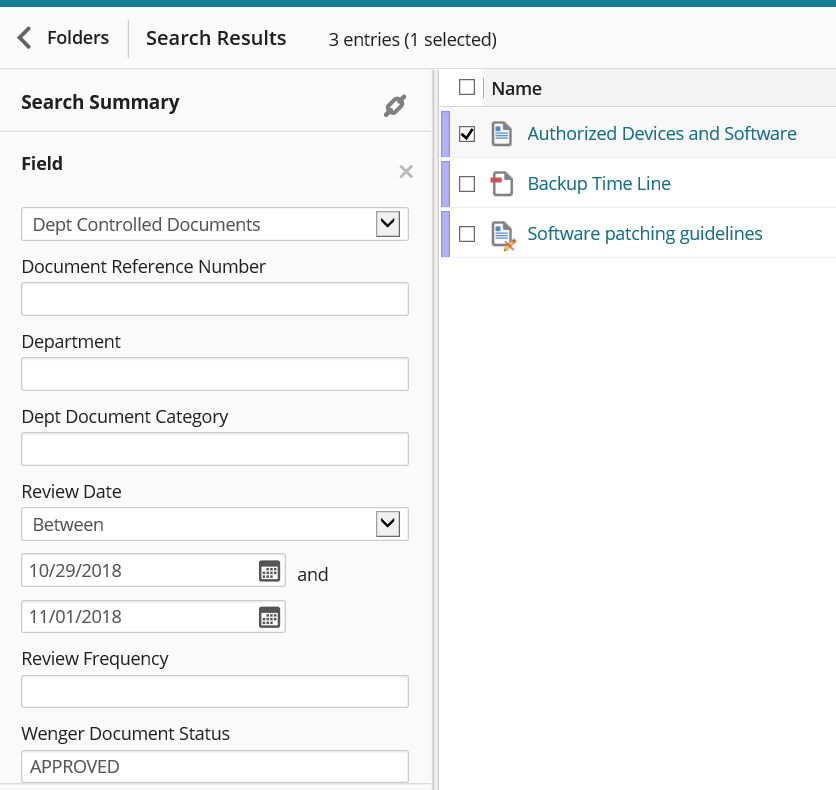Open calendar picker for 11/01/2018 date
Screen dimensions: 836x790
tap(269, 617)
